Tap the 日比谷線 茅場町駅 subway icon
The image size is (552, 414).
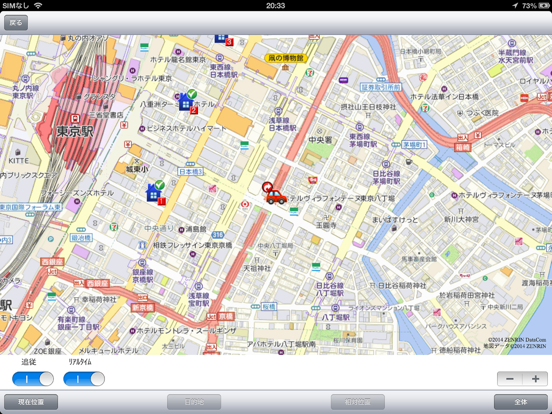click(x=386, y=164)
